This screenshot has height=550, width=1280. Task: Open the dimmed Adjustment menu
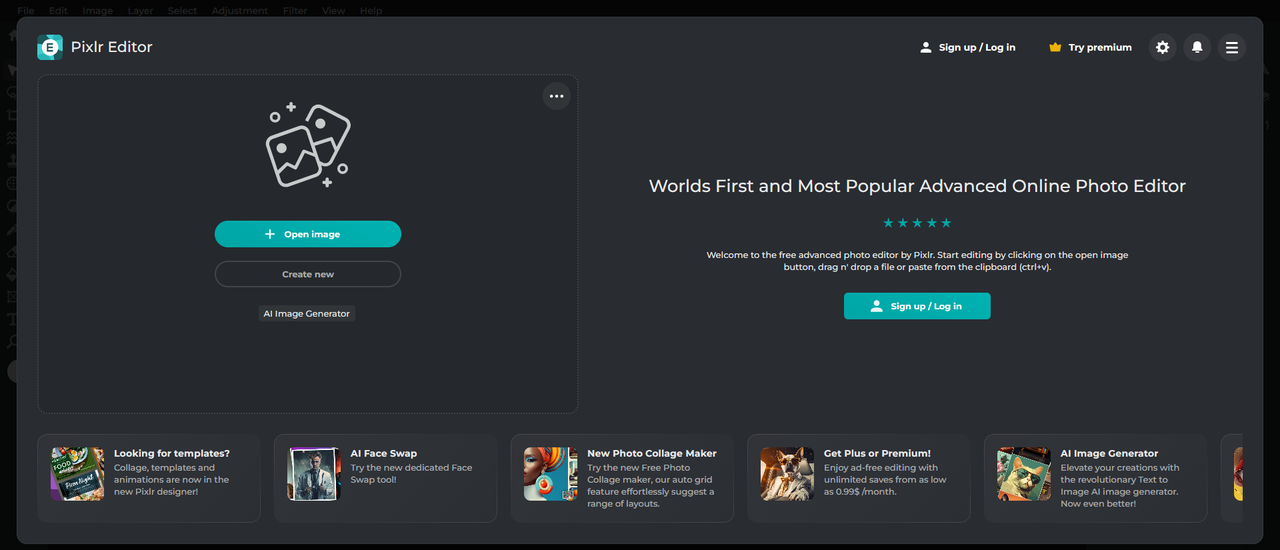(x=240, y=11)
